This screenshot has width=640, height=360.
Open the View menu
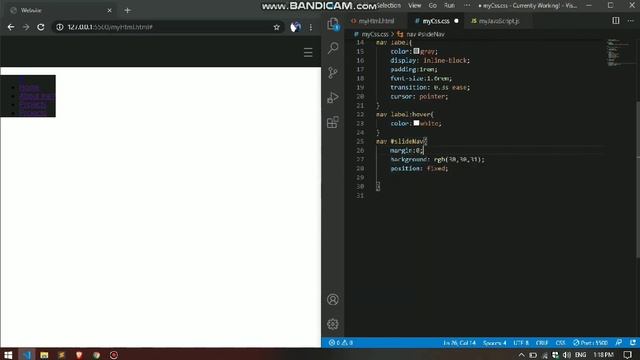[x=414, y=5]
